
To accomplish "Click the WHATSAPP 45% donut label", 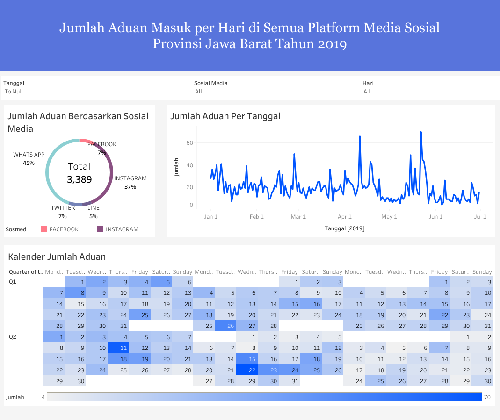I will point(28,159).
